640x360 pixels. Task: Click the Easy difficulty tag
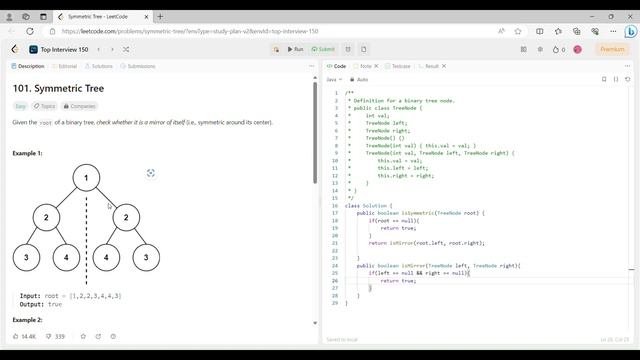coord(20,106)
